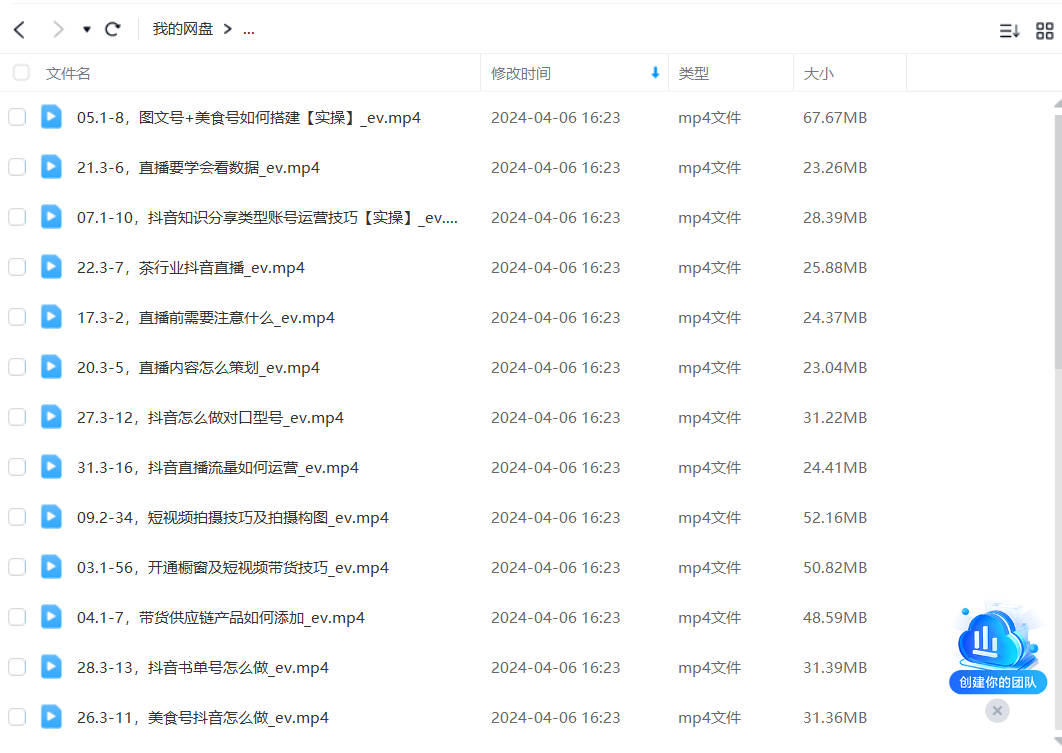Select file name 21.3-6，直播要学会看数据_ev.mp4
This screenshot has width=1062, height=753.
pyautogui.click(x=198, y=168)
